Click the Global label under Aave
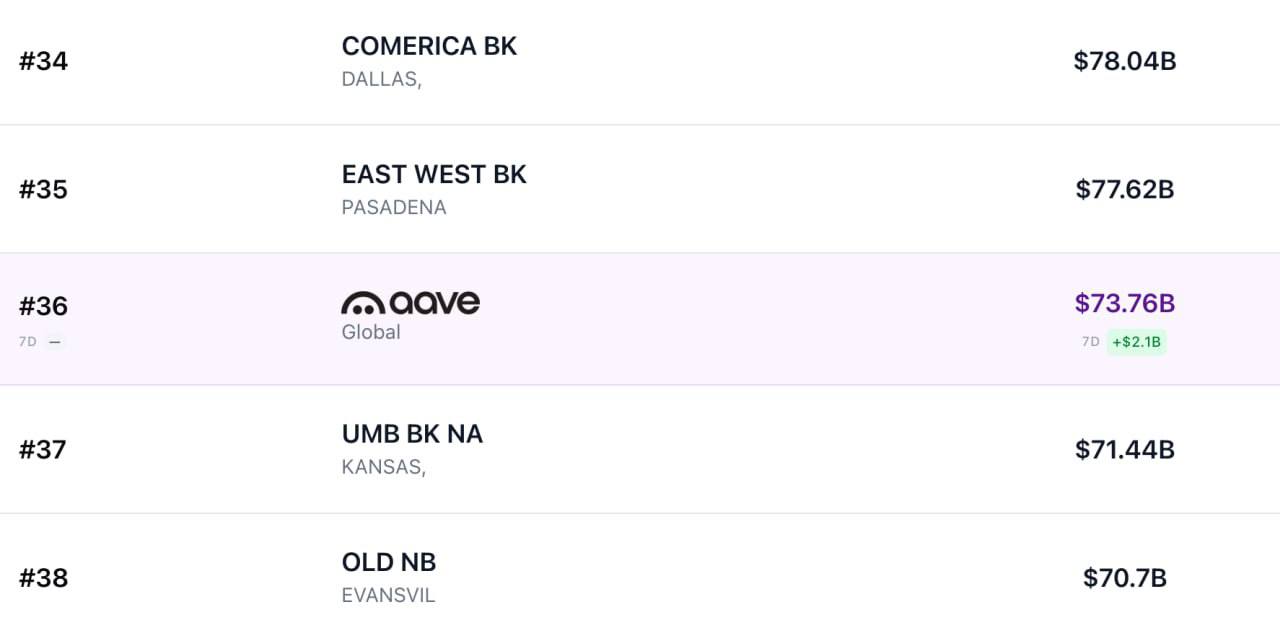 point(371,332)
